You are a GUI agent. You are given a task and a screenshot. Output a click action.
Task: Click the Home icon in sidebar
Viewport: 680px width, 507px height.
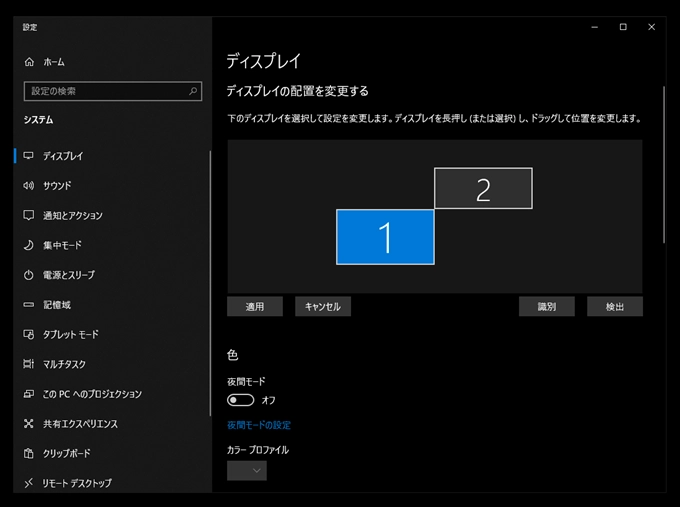click(29, 62)
